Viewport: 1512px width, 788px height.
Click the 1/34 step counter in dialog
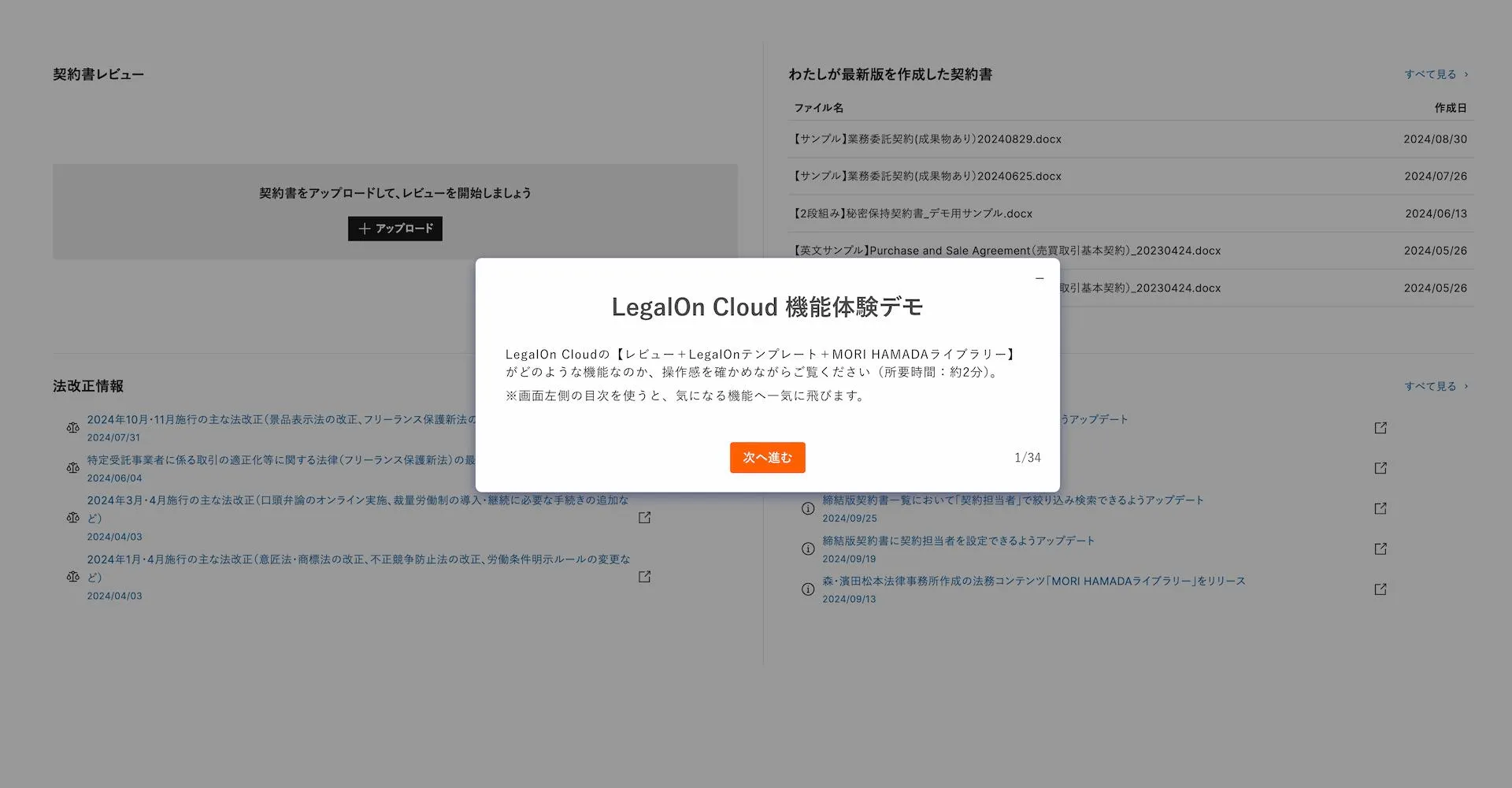(1028, 458)
